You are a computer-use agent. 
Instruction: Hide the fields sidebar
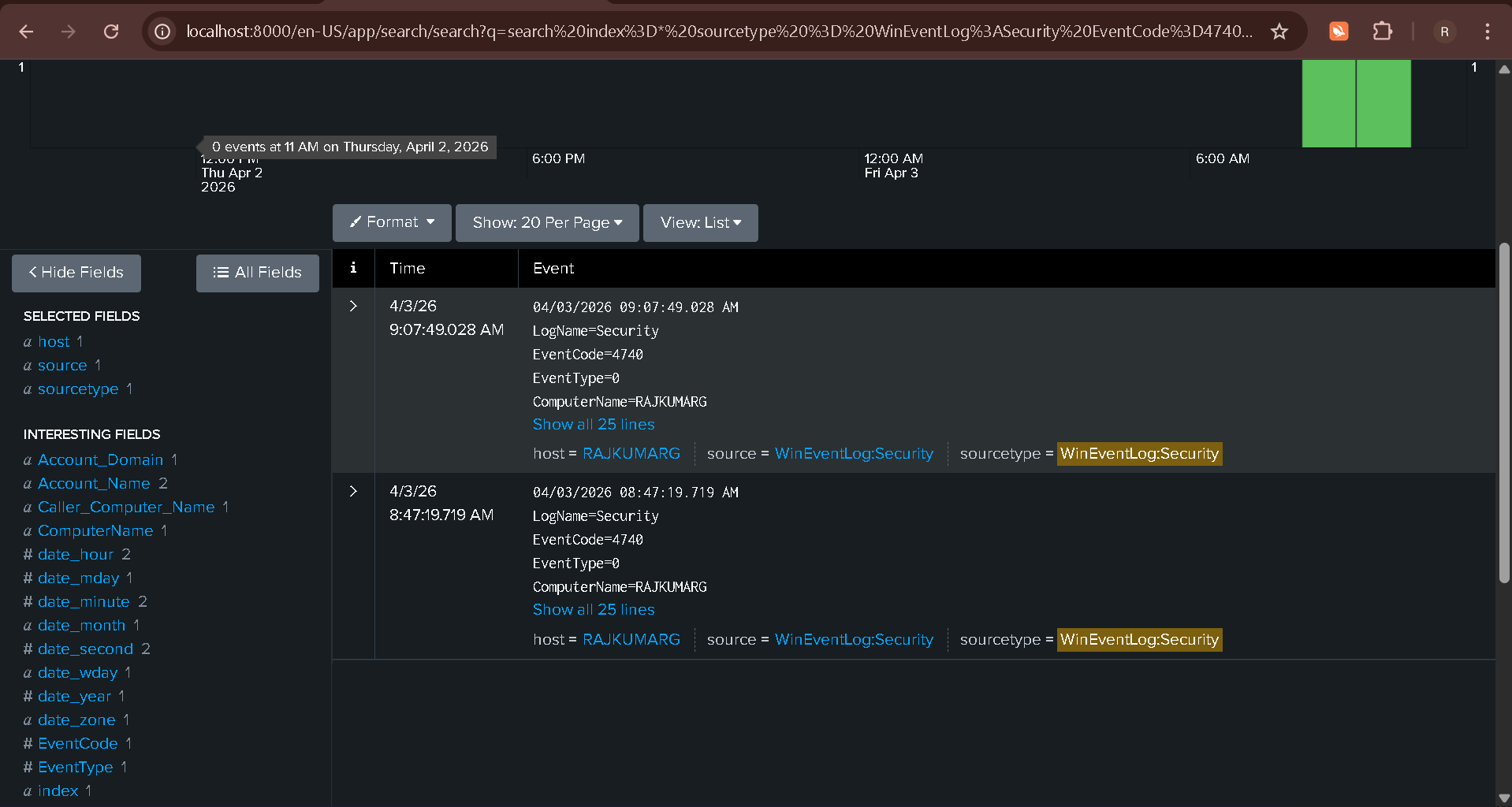(76, 273)
